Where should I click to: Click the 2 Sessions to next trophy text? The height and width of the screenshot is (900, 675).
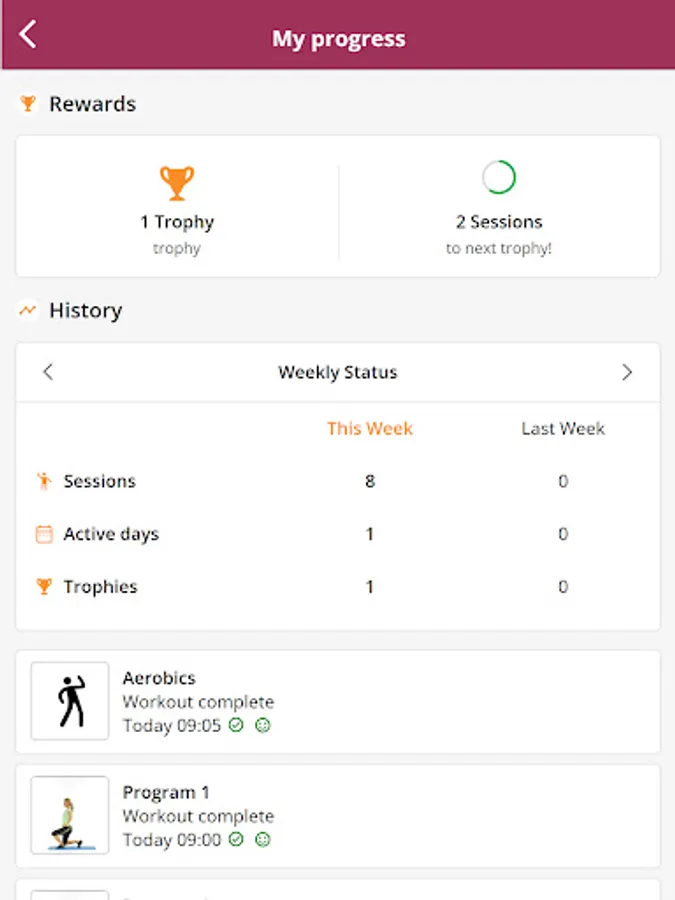498,222
